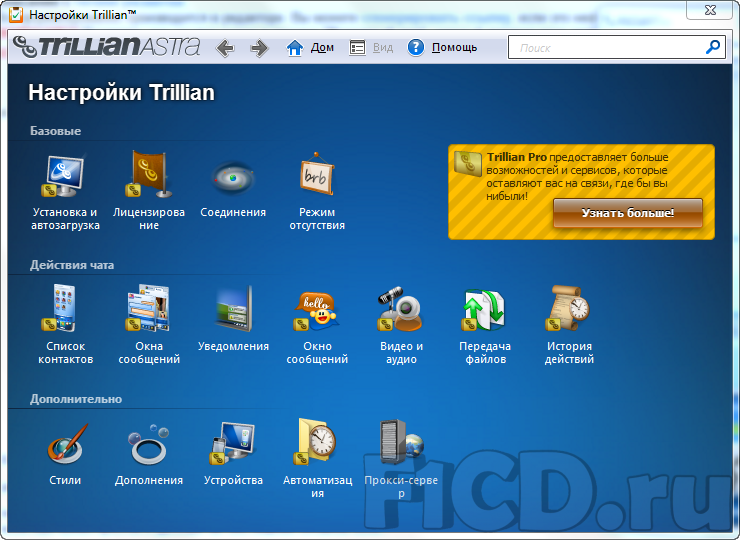Return to Дом home page

tap(310, 48)
